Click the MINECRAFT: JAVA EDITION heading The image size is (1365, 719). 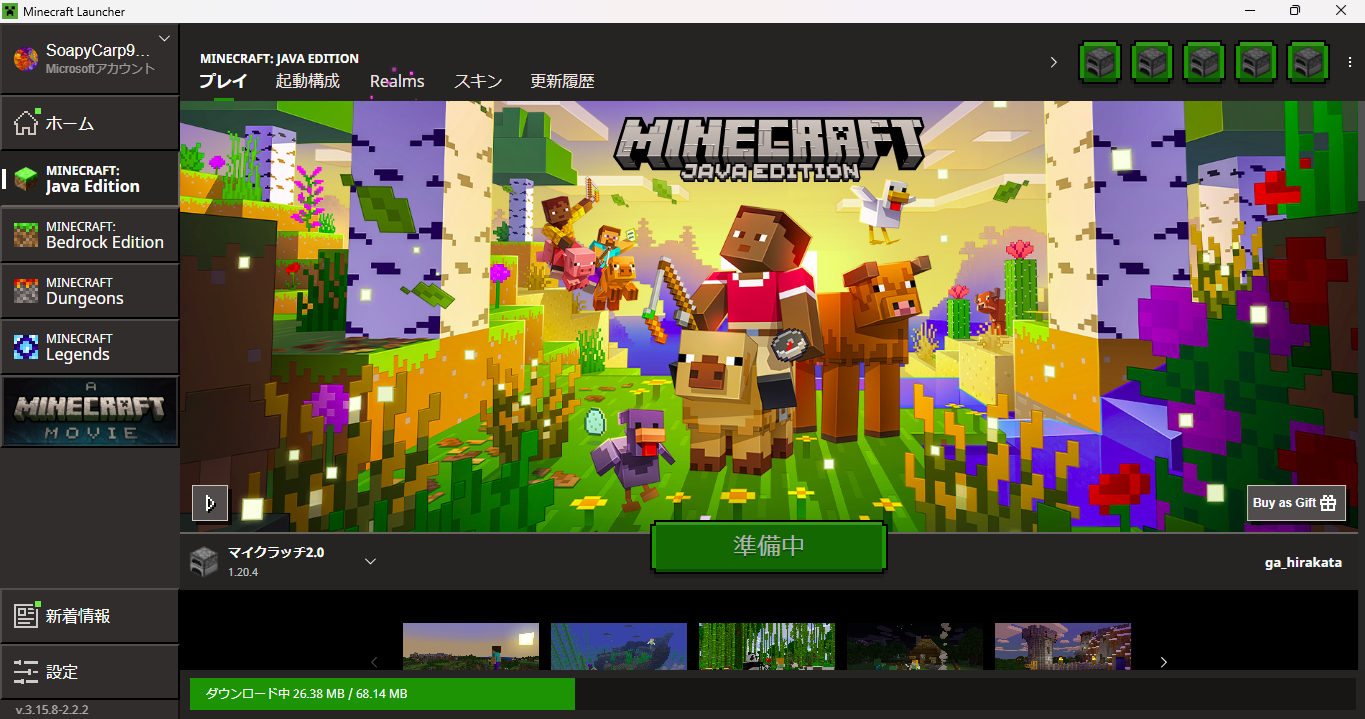click(x=279, y=58)
